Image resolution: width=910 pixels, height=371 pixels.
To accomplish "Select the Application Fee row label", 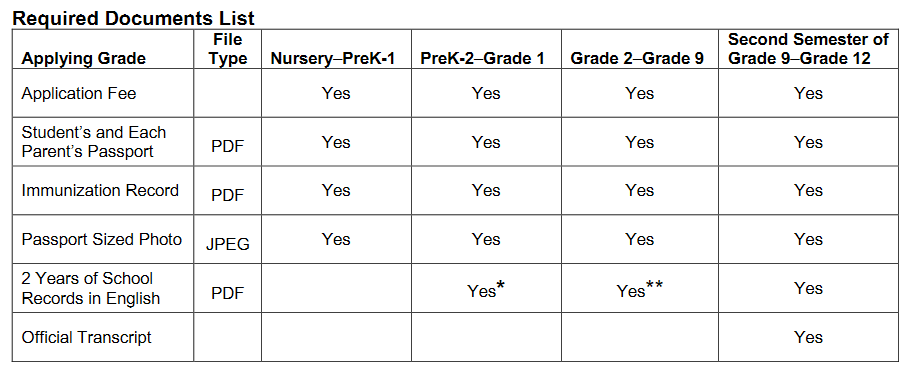I will click(79, 93).
